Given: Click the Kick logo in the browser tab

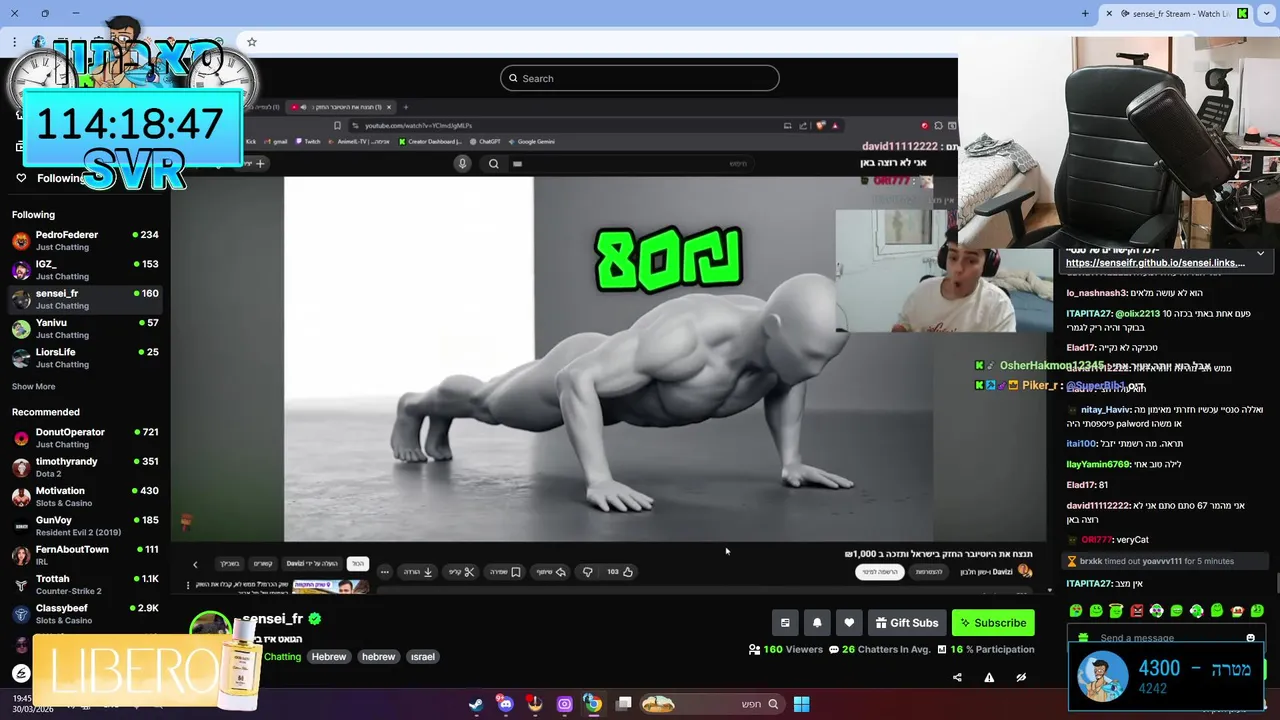Looking at the screenshot, I should pyautogui.click(x=1243, y=13).
